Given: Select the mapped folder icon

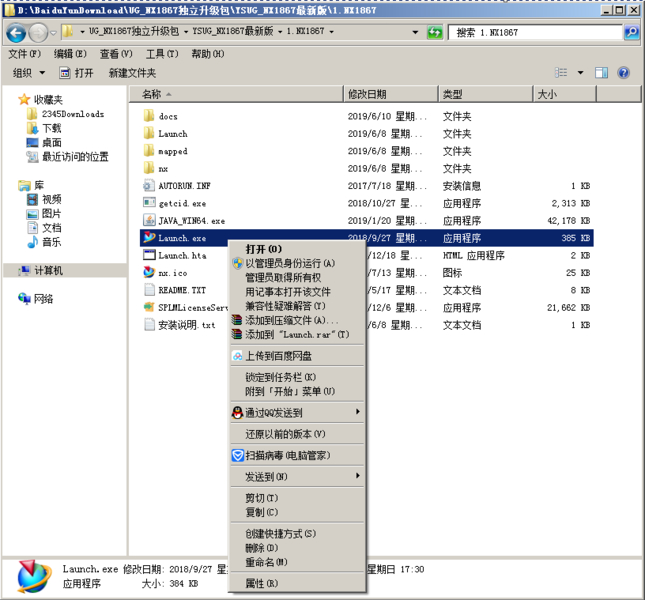Looking at the screenshot, I should [x=148, y=151].
